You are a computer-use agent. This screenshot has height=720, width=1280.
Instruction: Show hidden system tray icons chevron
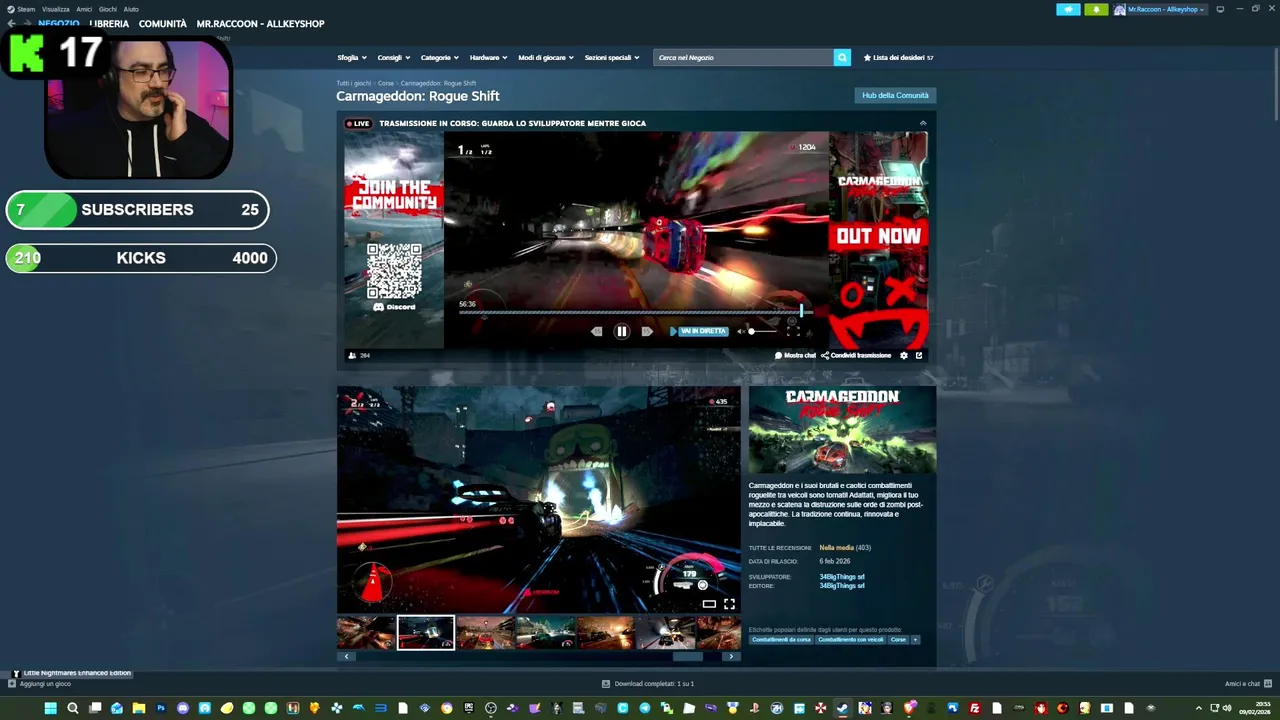(x=1199, y=708)
